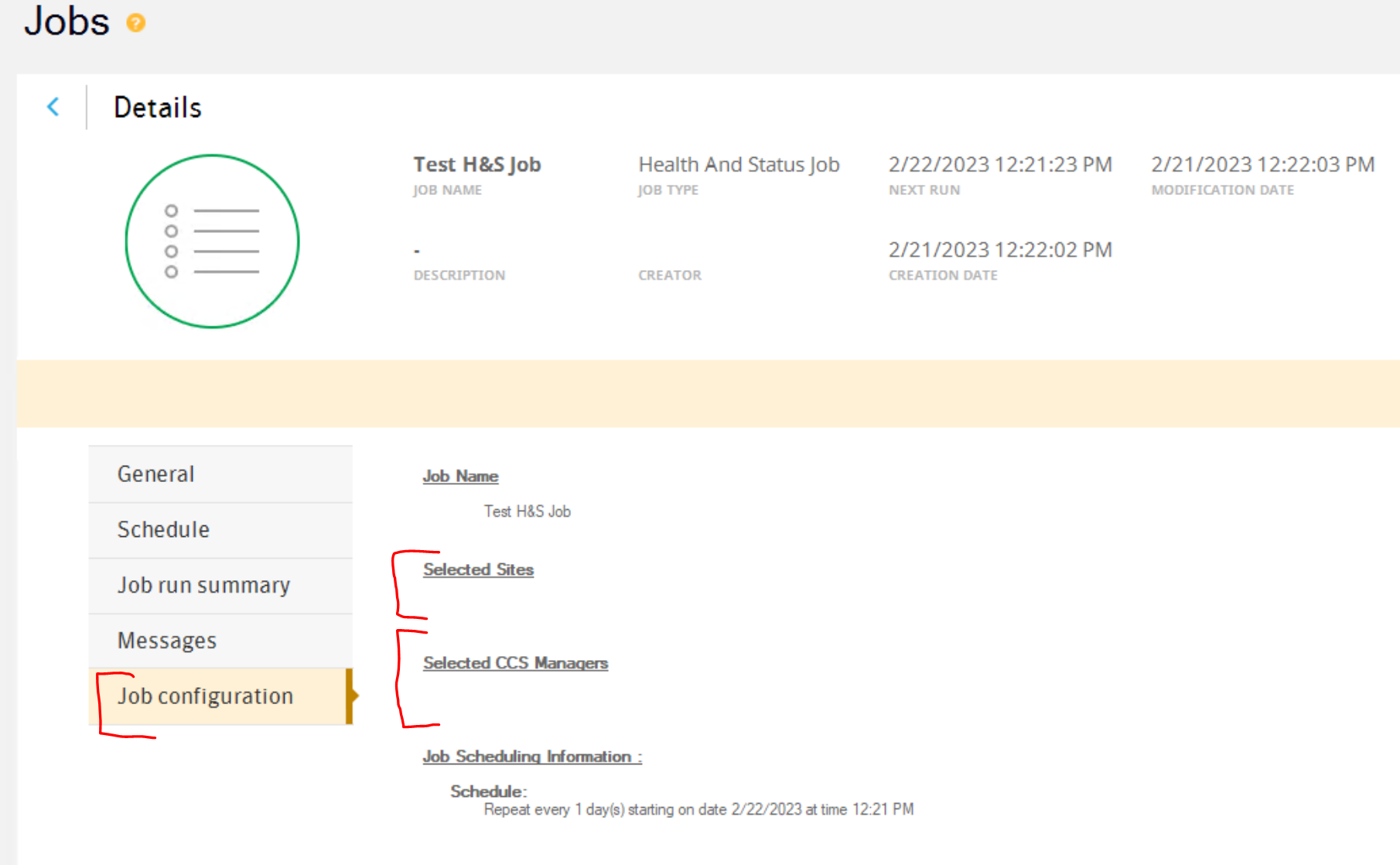The height and width of the screenshot is (865, 1400).
Task: Click the underlined Job Name heading
Action: (460, 477)
